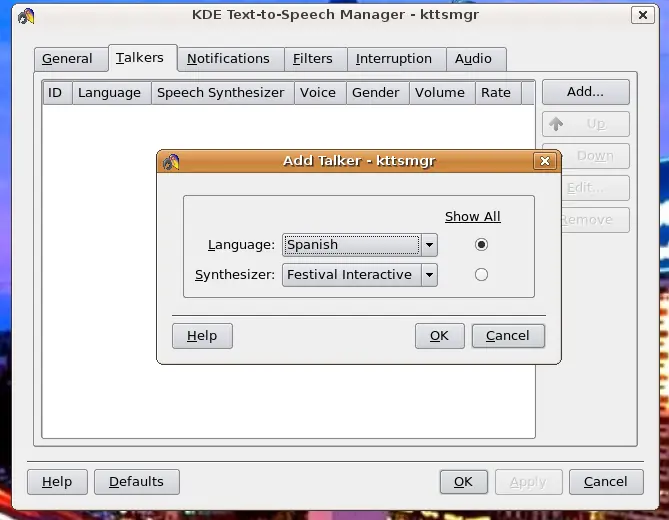
Task: Open the Language dropdown arrow
Action: click(x=429, y=245)
